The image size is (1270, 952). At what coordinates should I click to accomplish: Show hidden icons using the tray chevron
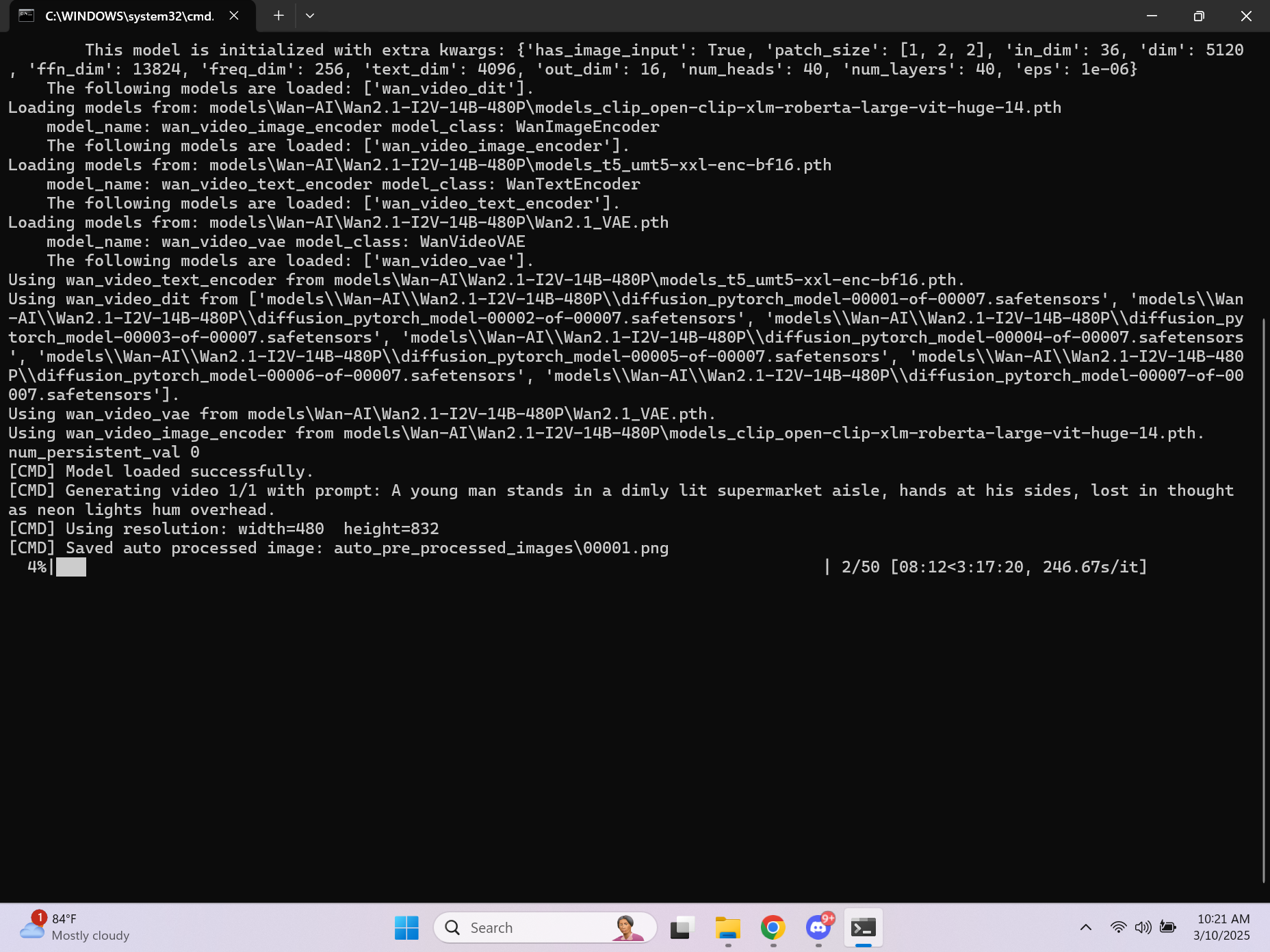1086,927
